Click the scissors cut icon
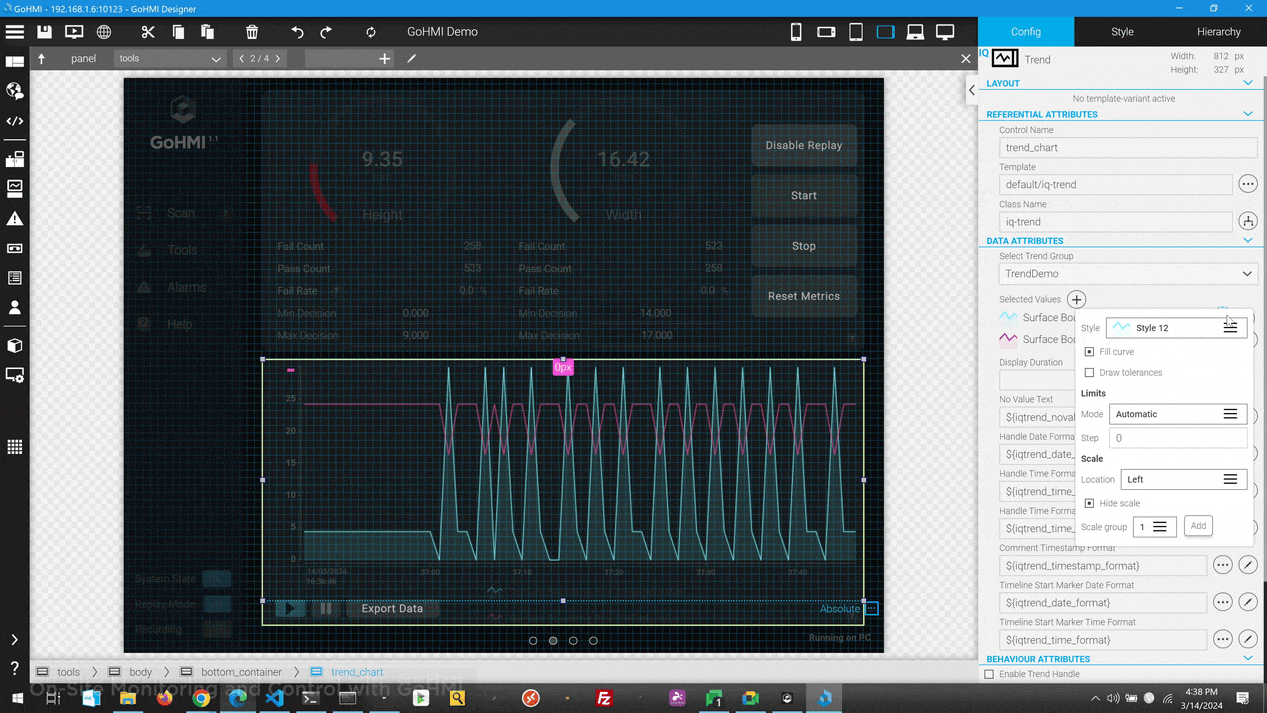The width and height of the screenshot is (1267, 713). pos(148,32)
